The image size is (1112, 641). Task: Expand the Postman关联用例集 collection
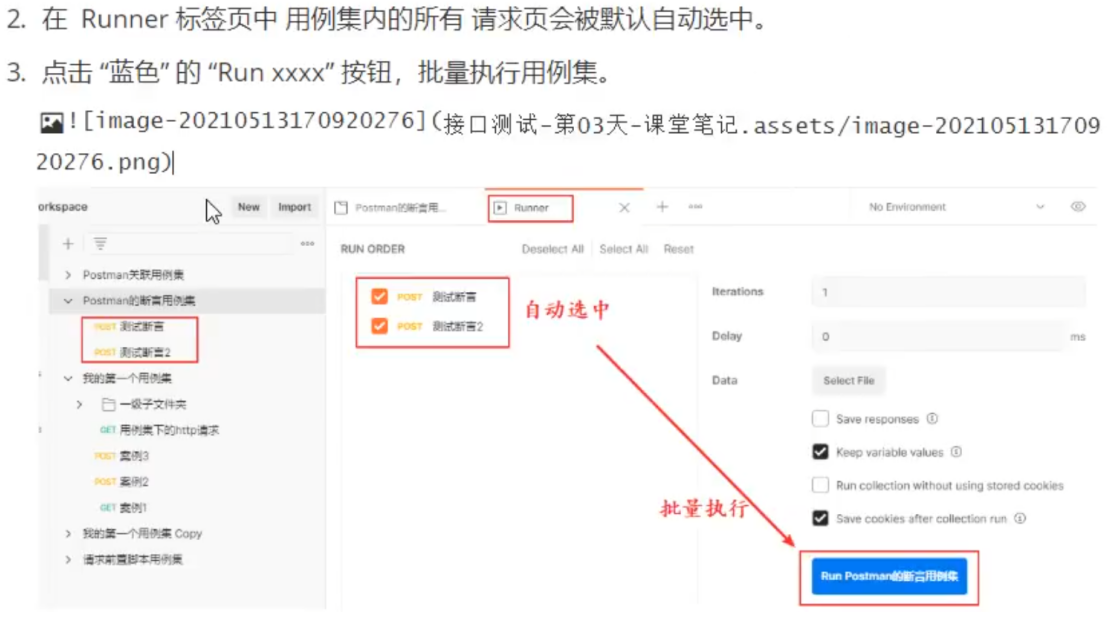(x=68, y=274)
